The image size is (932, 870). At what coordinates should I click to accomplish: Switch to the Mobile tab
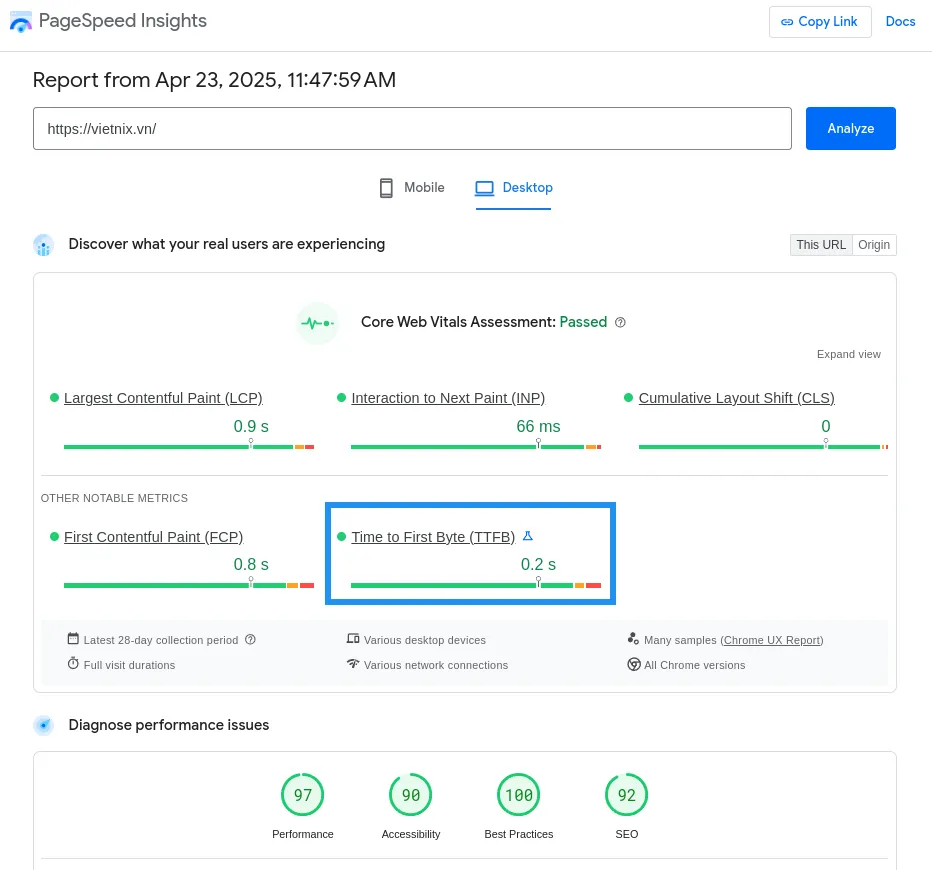pos(411,188)
